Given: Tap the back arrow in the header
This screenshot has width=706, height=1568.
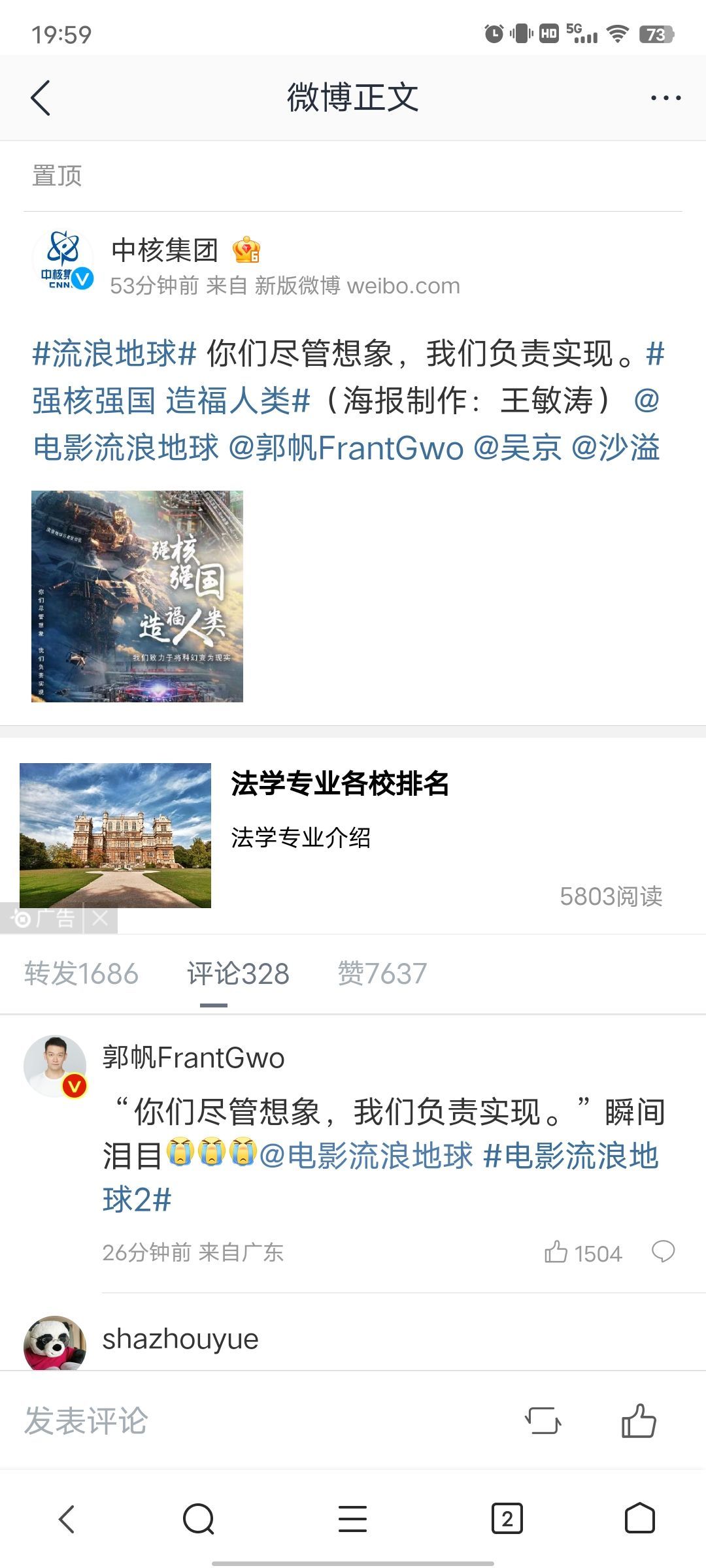Looking at the screenshot, I should 41,98.
